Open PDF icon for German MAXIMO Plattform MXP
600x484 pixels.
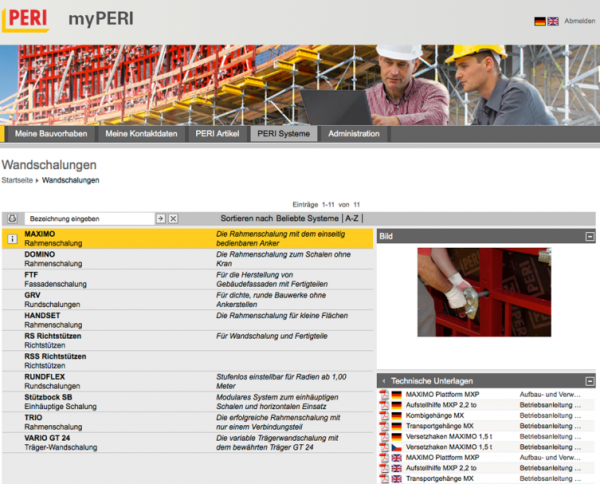[x=384, y=394]
